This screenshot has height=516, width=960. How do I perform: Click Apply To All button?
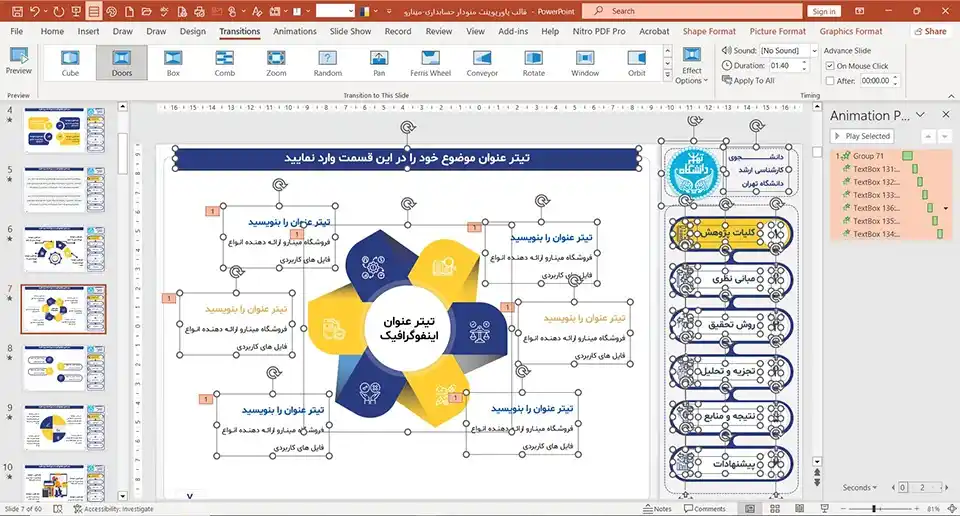click(748, 80)
